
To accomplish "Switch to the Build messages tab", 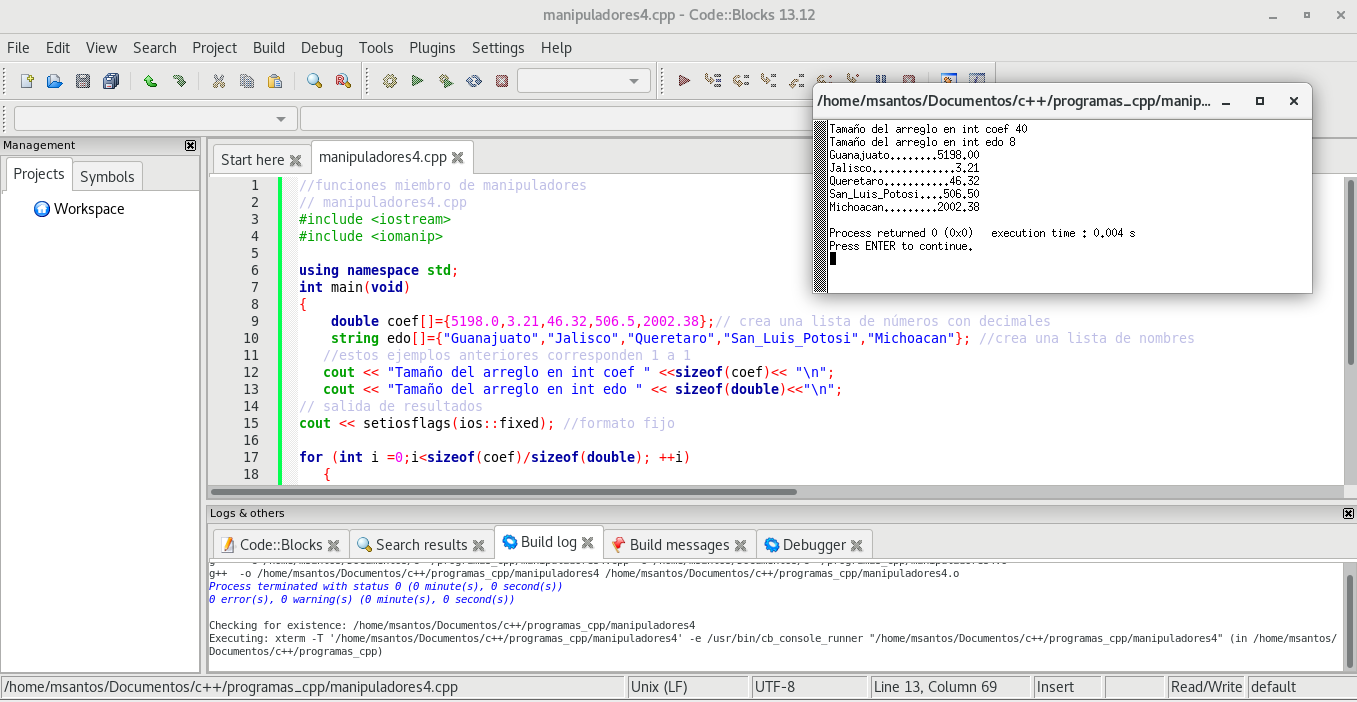I will point(678,545).
